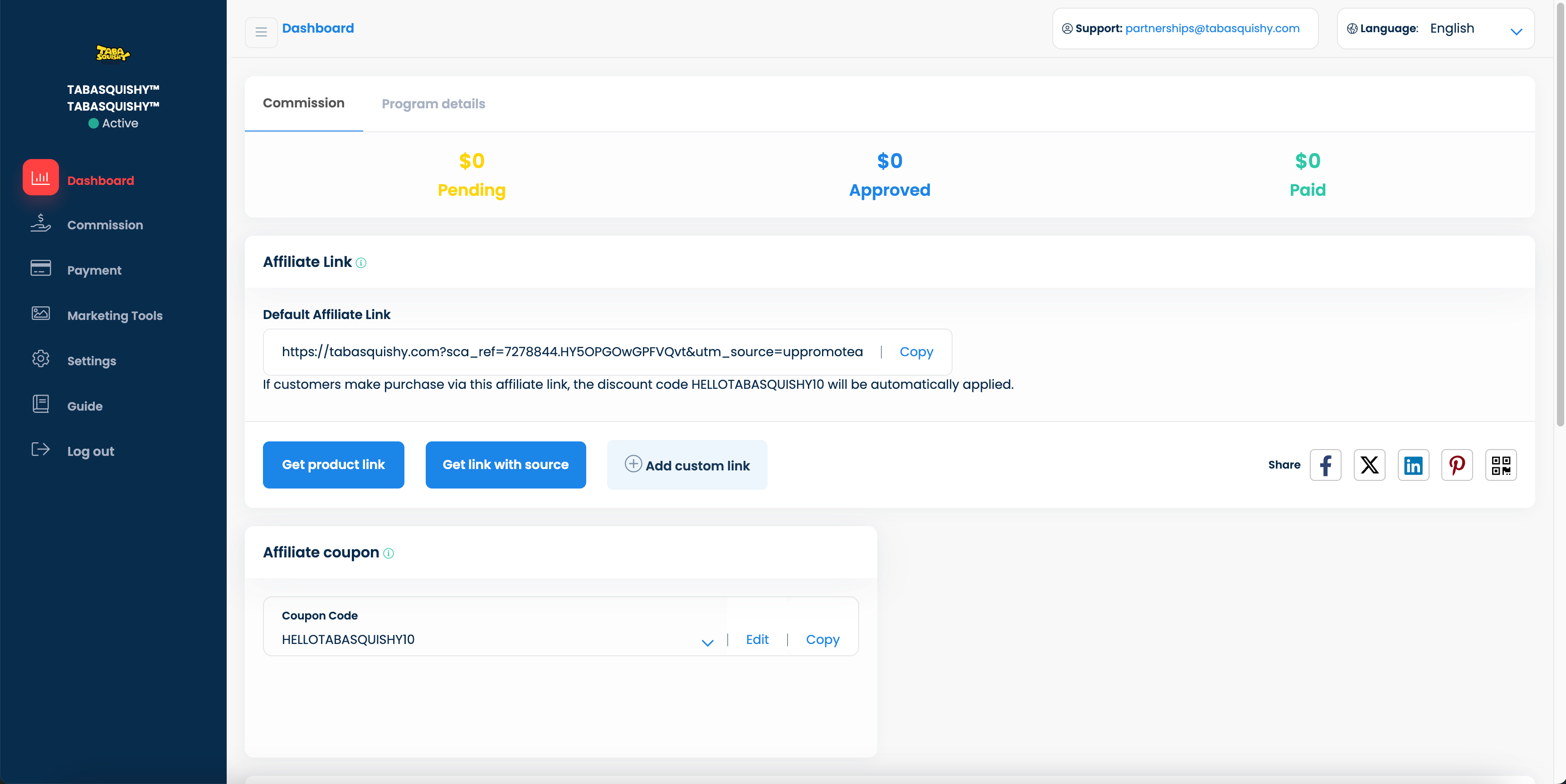This screenshot has width=1566, height=784.
Task: Add a custom link
Action: click(x=687, y=465)
